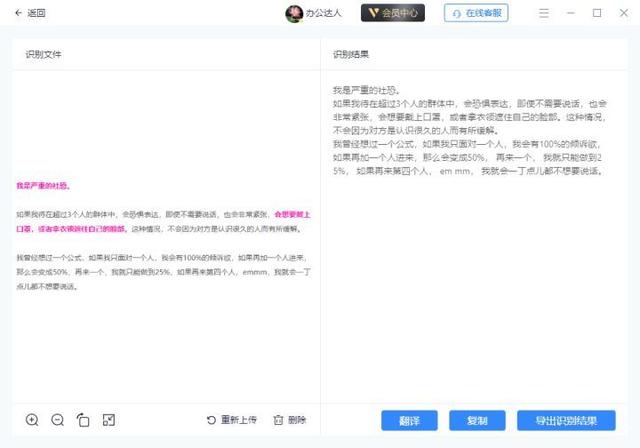Open the hamburger menu icon in title bar
Viewport: 640px width, 448px height.
pos(544,13)
